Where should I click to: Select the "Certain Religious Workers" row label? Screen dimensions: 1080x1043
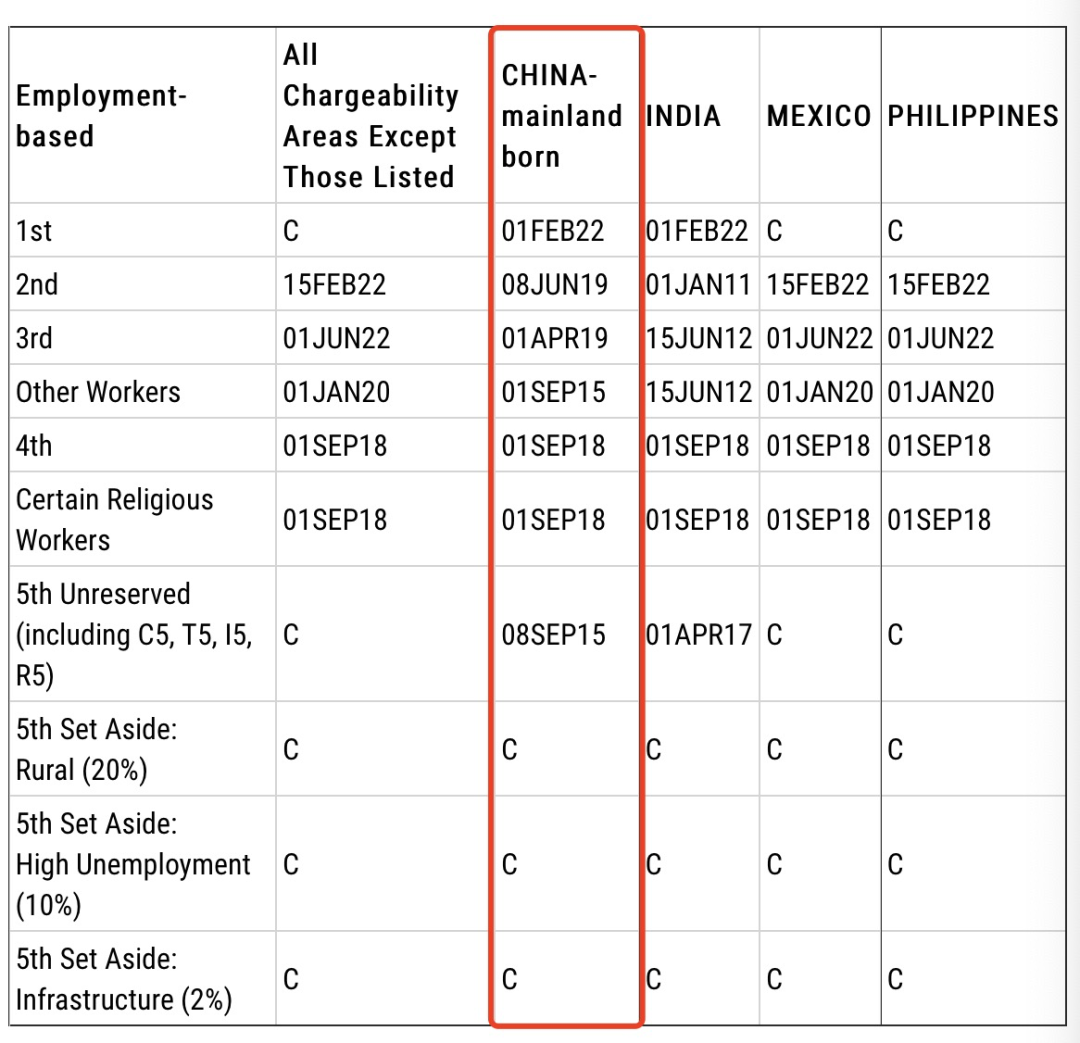114,519
